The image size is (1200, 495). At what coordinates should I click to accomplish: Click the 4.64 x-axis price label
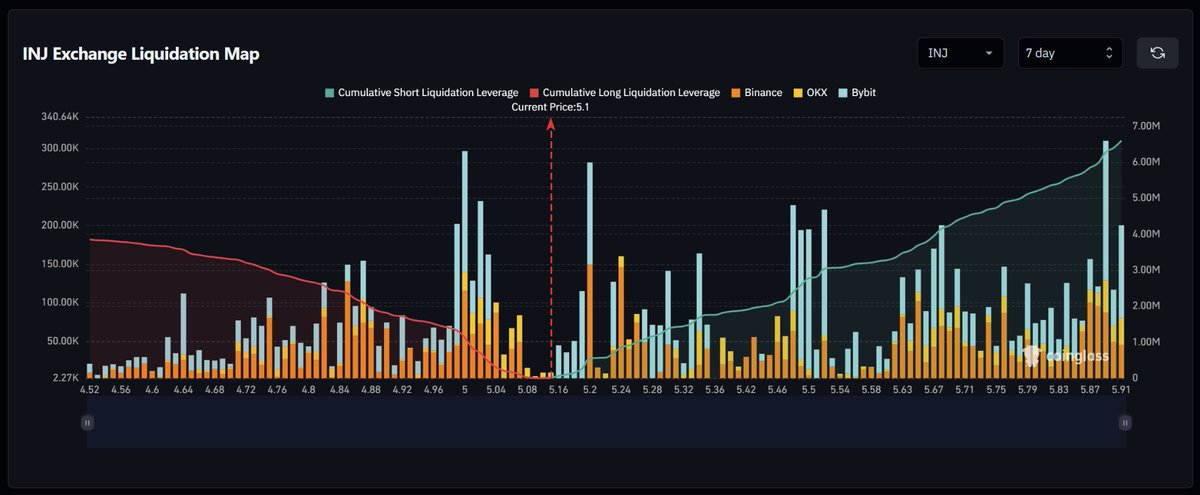point(184,391)
